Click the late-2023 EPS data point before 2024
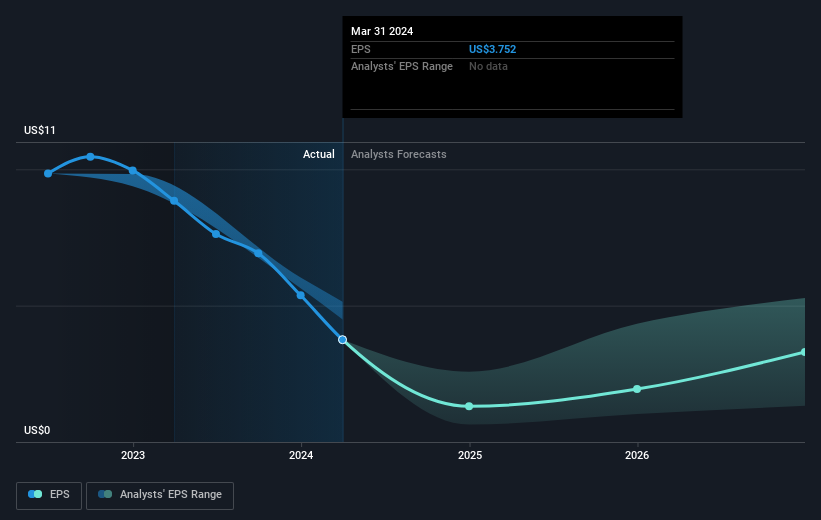 (x=258, y=253)
